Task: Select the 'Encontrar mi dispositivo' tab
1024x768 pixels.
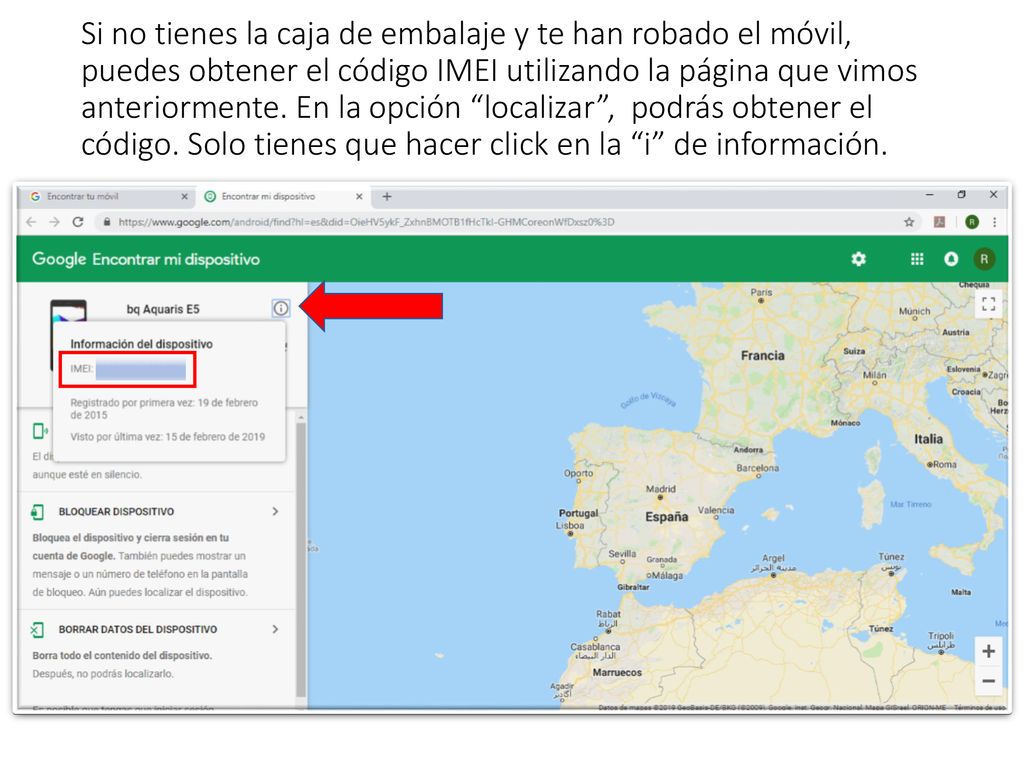Action: (x=283, y=196)
